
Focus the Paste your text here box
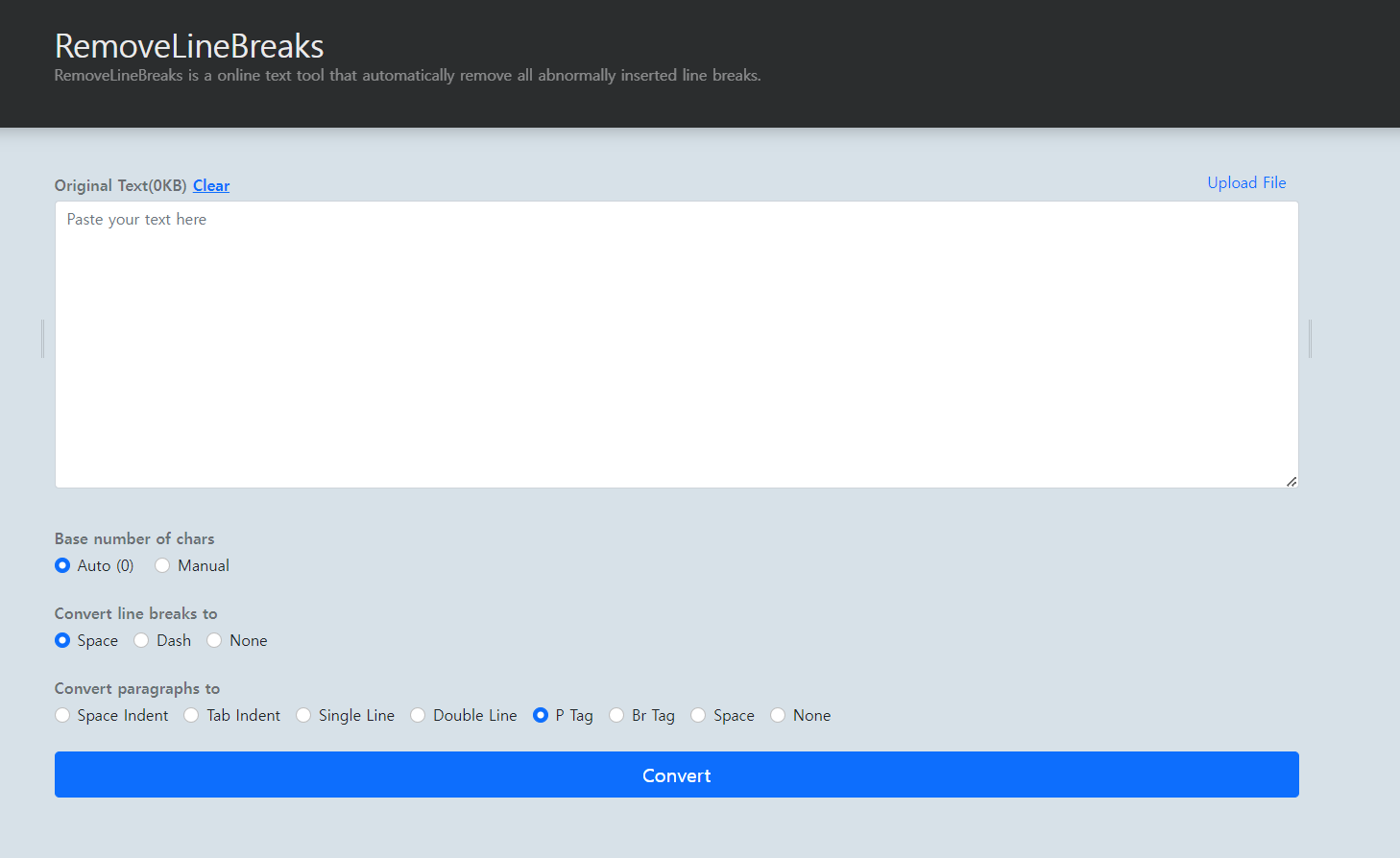click(677, 345)
